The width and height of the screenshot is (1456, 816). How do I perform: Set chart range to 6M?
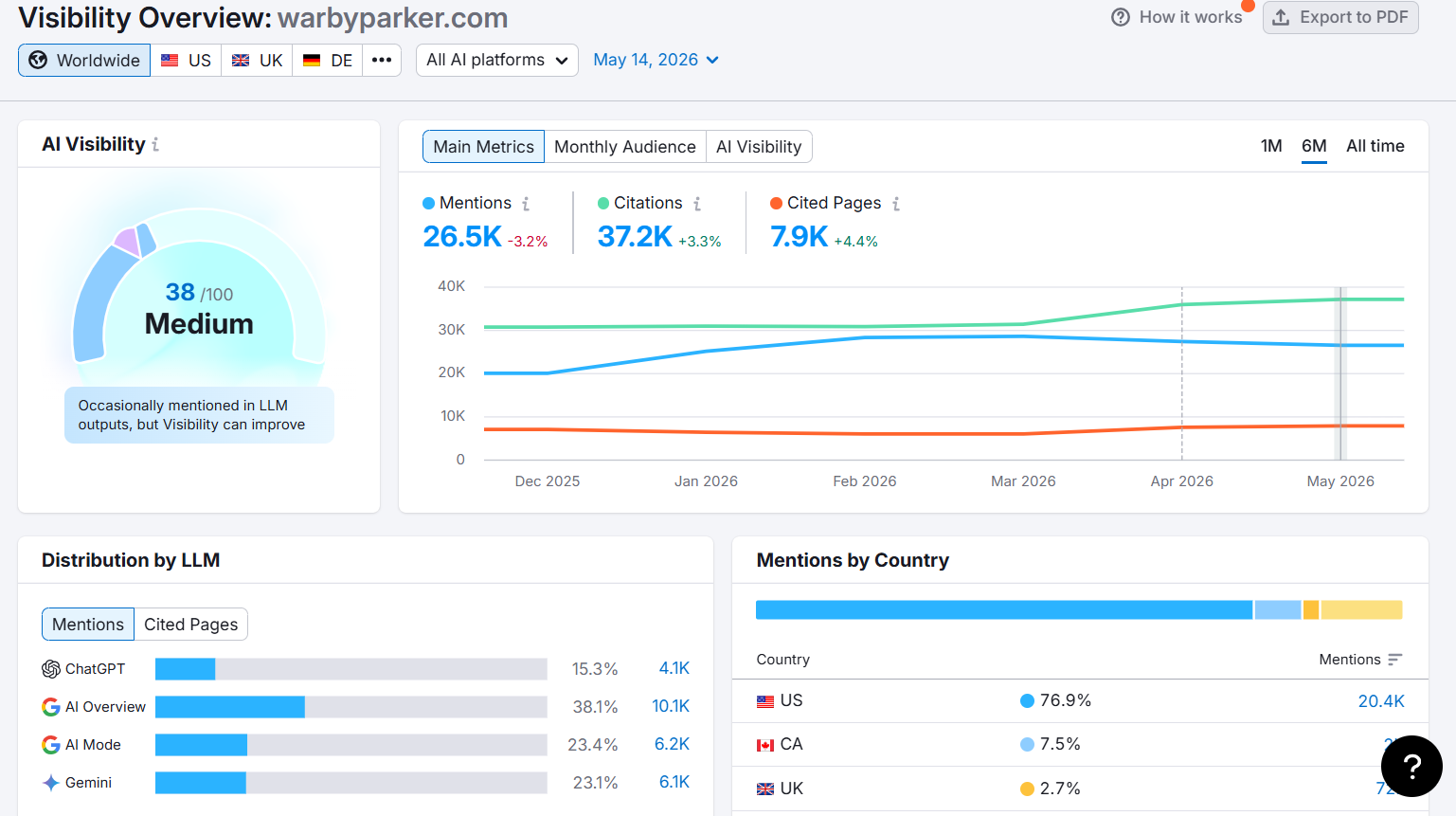(x=1314, y=146)
